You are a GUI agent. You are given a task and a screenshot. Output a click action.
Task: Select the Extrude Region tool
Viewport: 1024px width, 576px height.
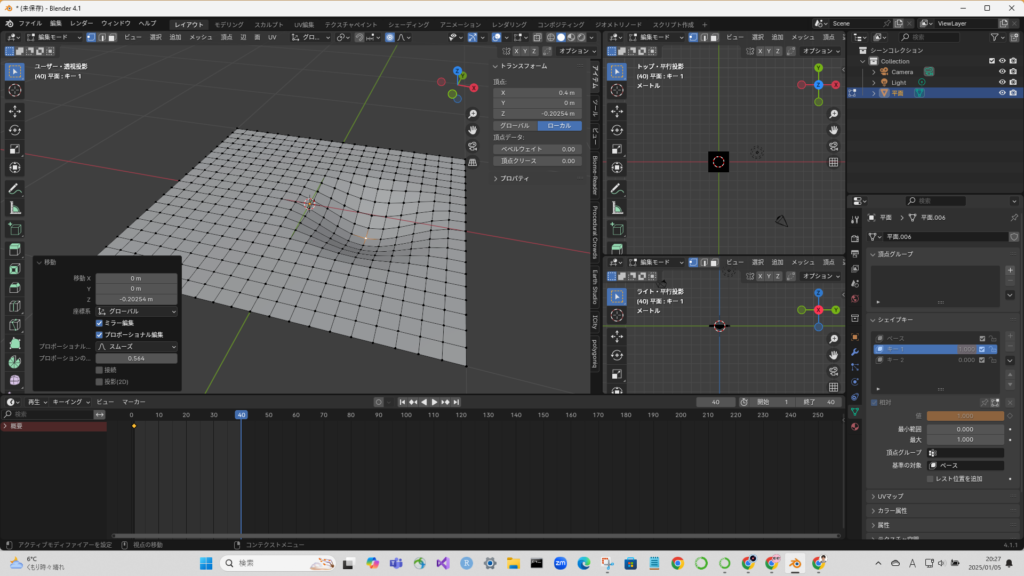15,247
